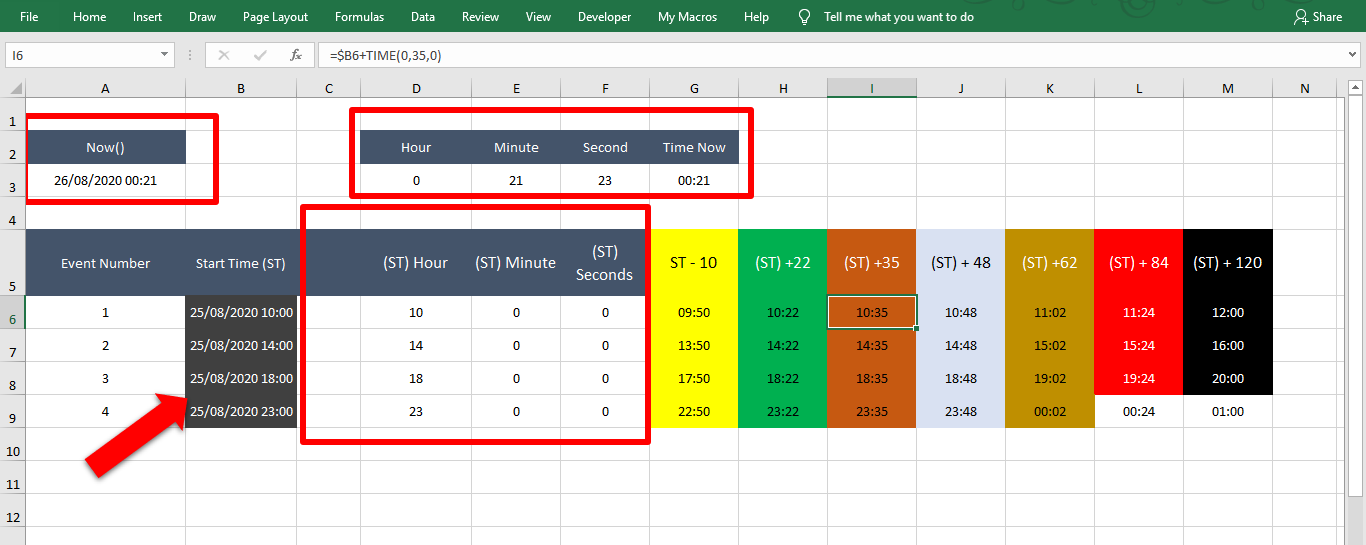Viewport: 1366px width, 545px height.
Task: Select cell 25/08/2020 18:00
Action: point(241,378)
